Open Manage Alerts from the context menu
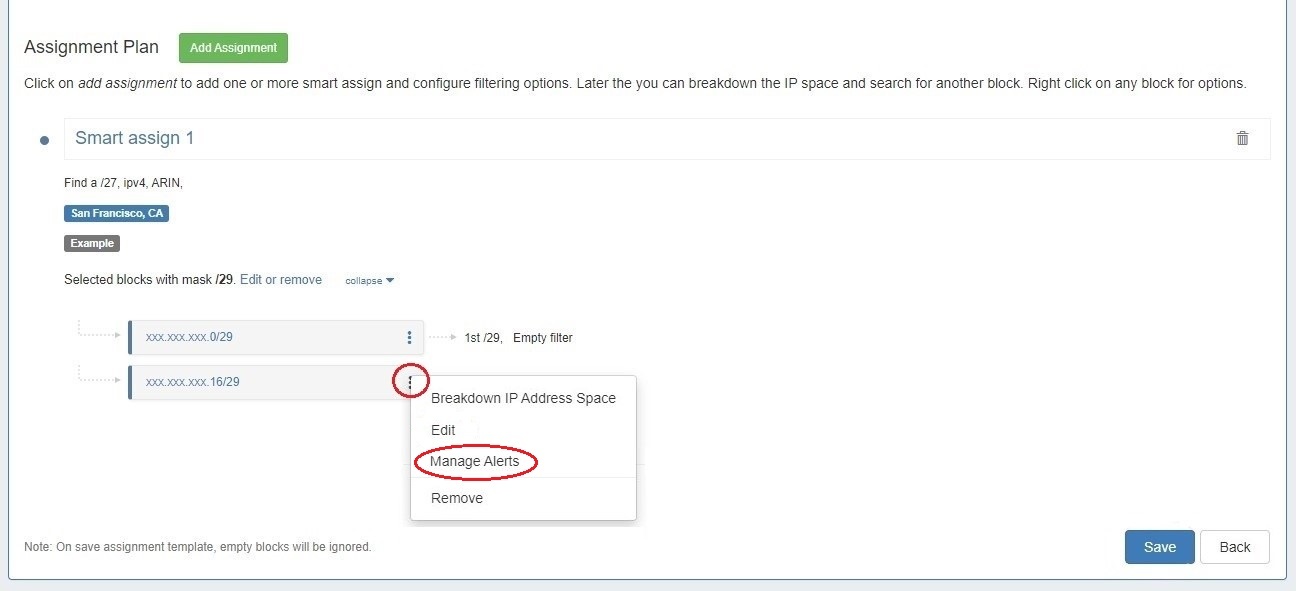This screenshot has height=591, width=1296. (475, 462)
